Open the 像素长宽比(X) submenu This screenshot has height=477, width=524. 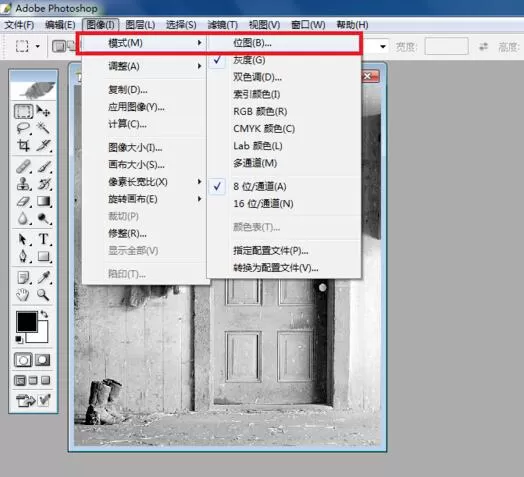144,182
